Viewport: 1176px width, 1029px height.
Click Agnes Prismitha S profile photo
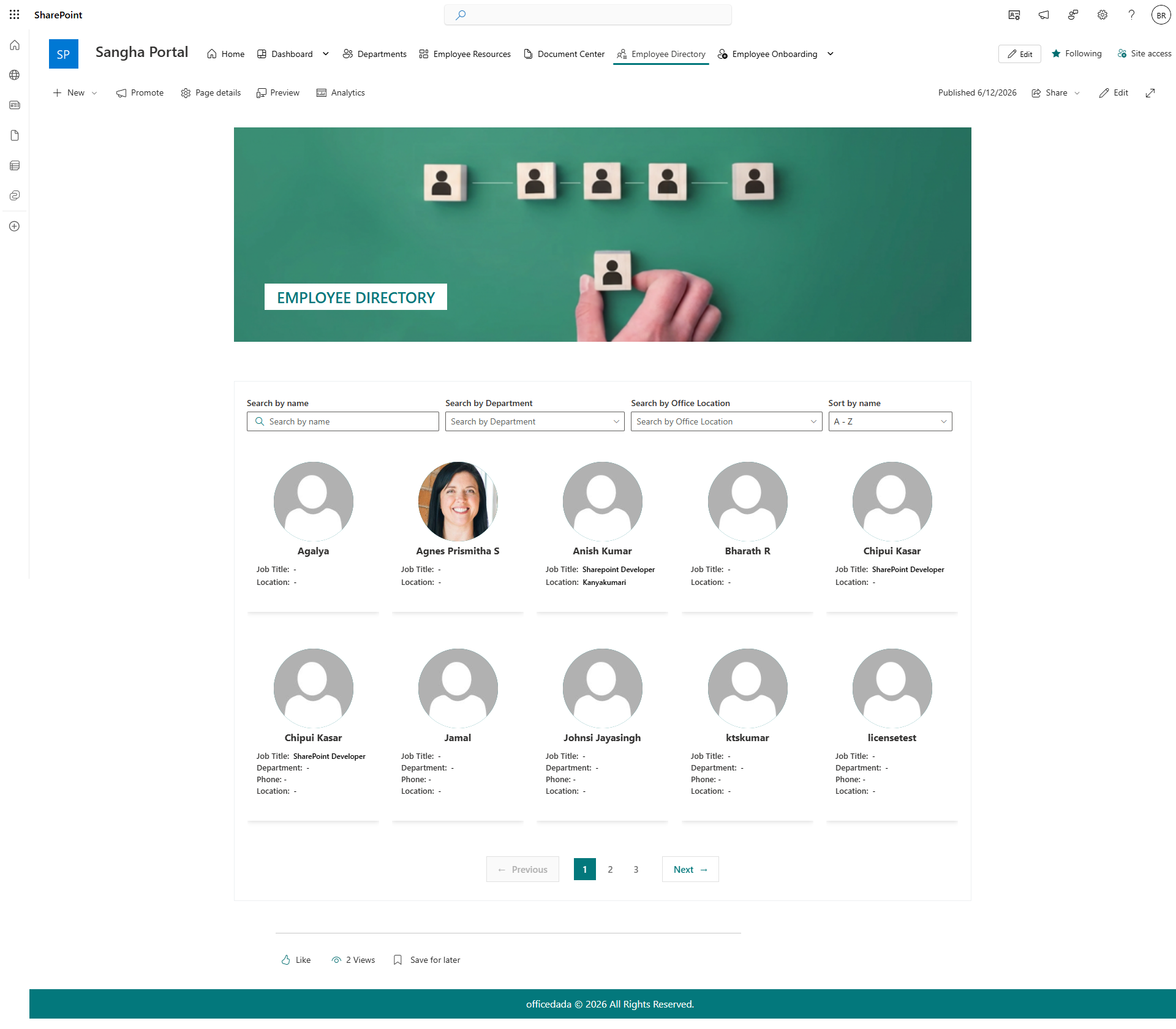pos(458,501)
